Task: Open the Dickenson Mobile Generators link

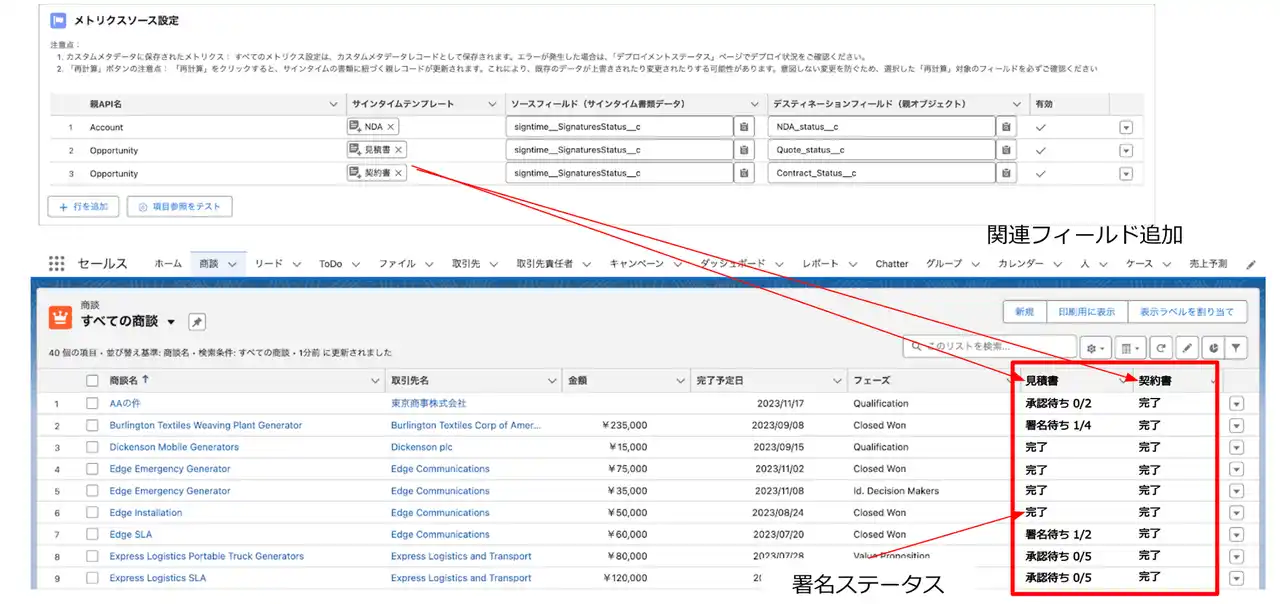Action: pyautogui.click(x=174, y=447)
